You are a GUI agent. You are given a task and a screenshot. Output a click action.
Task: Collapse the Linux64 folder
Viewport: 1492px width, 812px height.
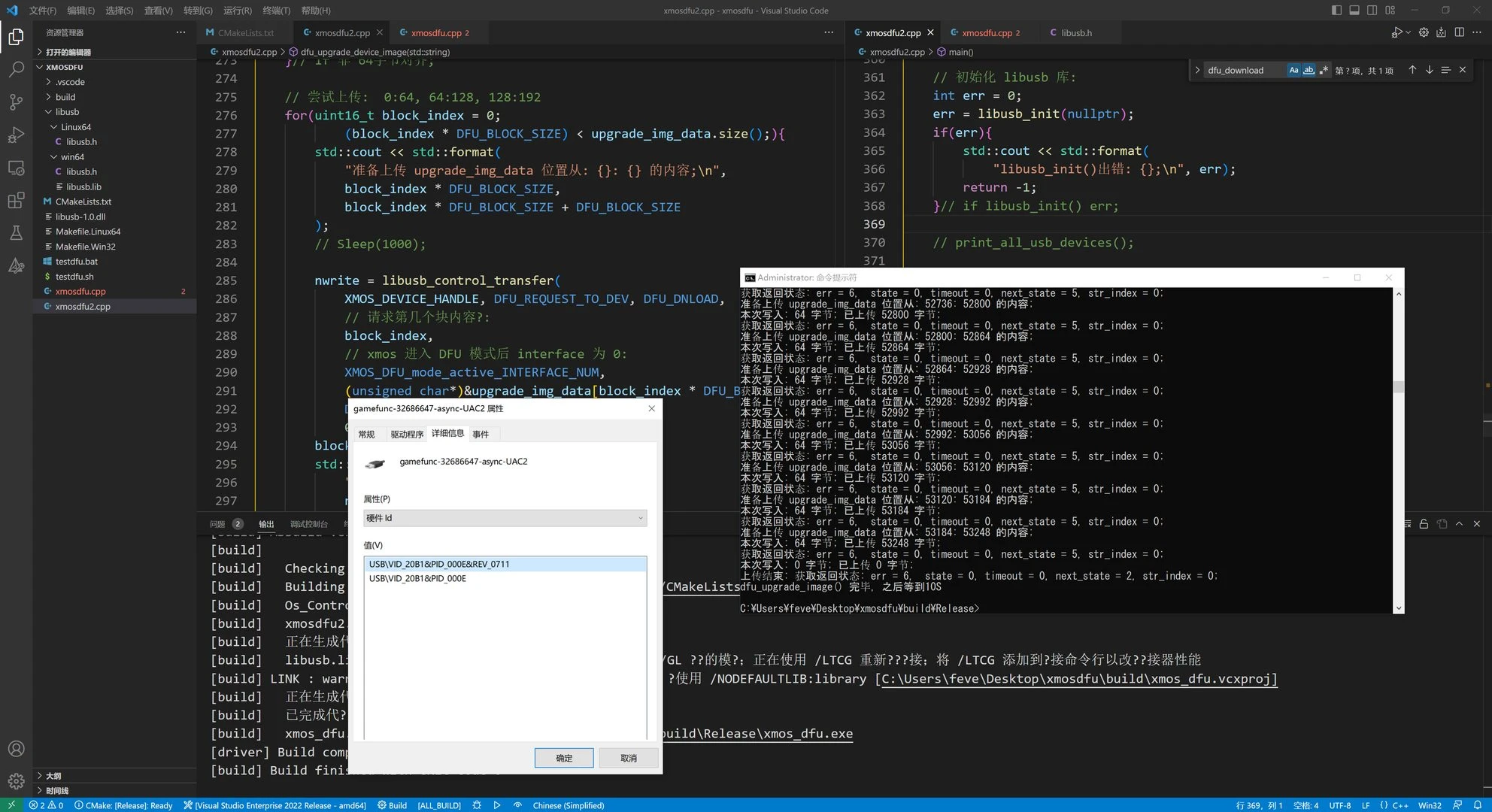75,127
